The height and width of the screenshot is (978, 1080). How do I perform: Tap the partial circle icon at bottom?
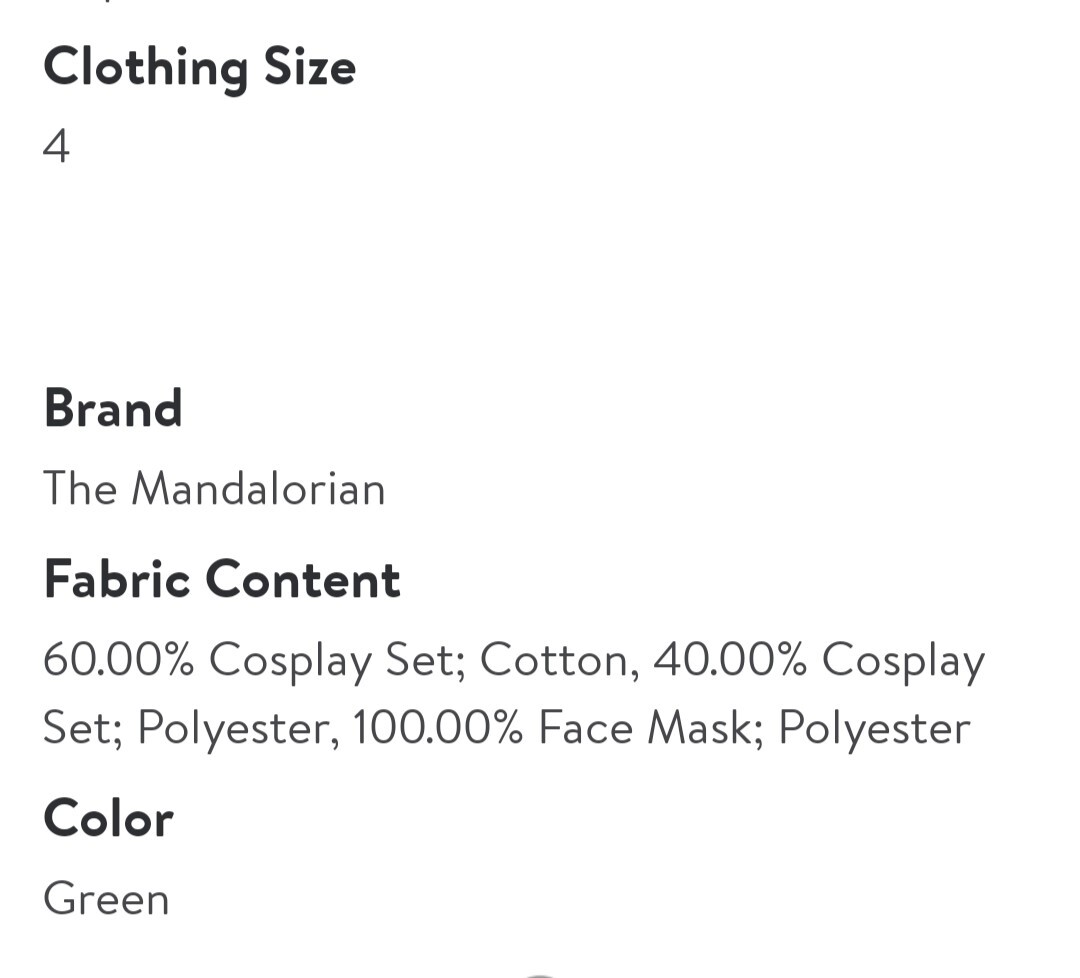[540, 973]
